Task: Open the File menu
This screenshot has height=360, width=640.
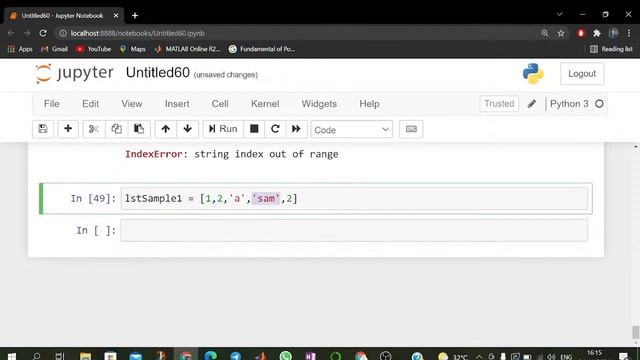Action: [x=52, y=104]
